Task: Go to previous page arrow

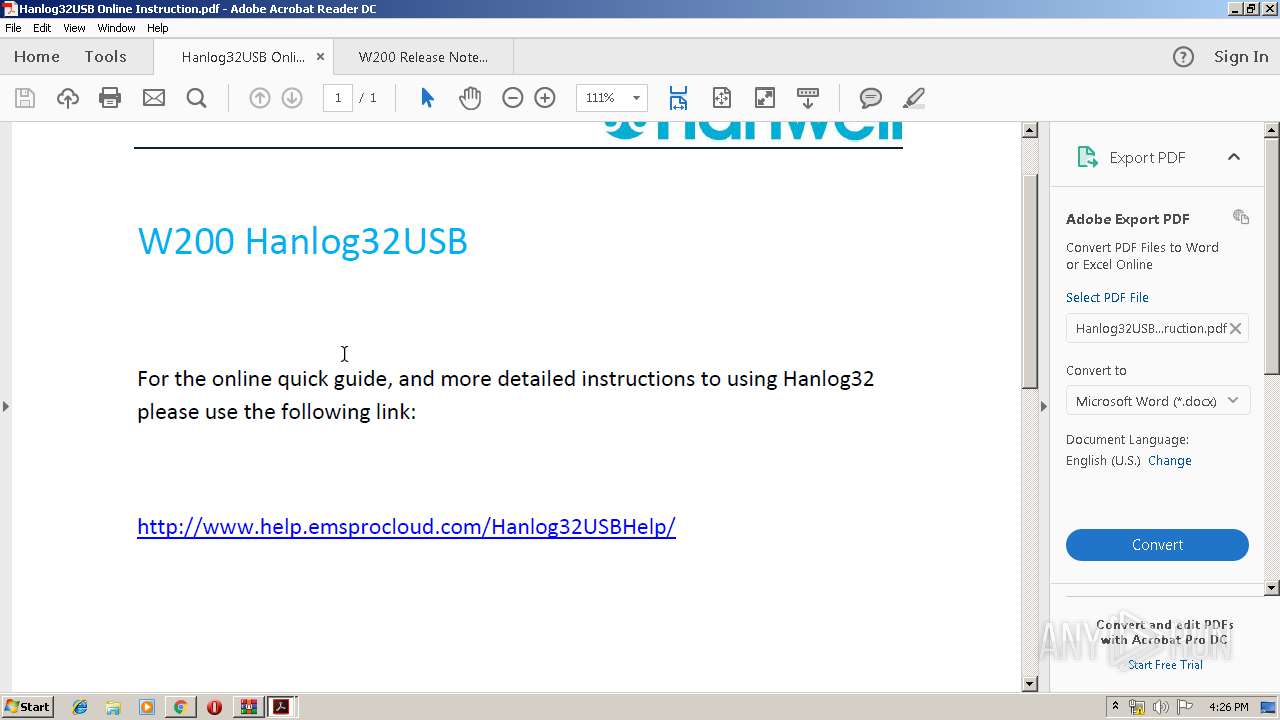Action: 259,98
